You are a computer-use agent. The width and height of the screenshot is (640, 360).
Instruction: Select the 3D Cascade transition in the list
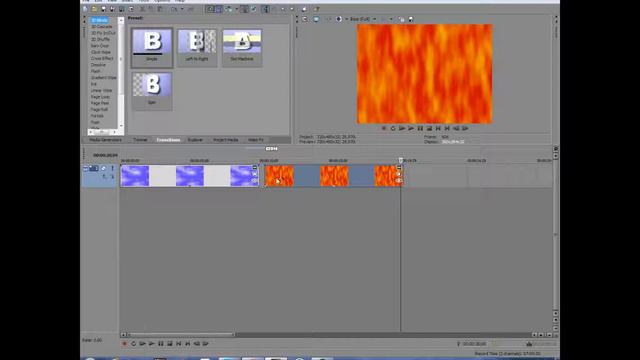point(101,27)
